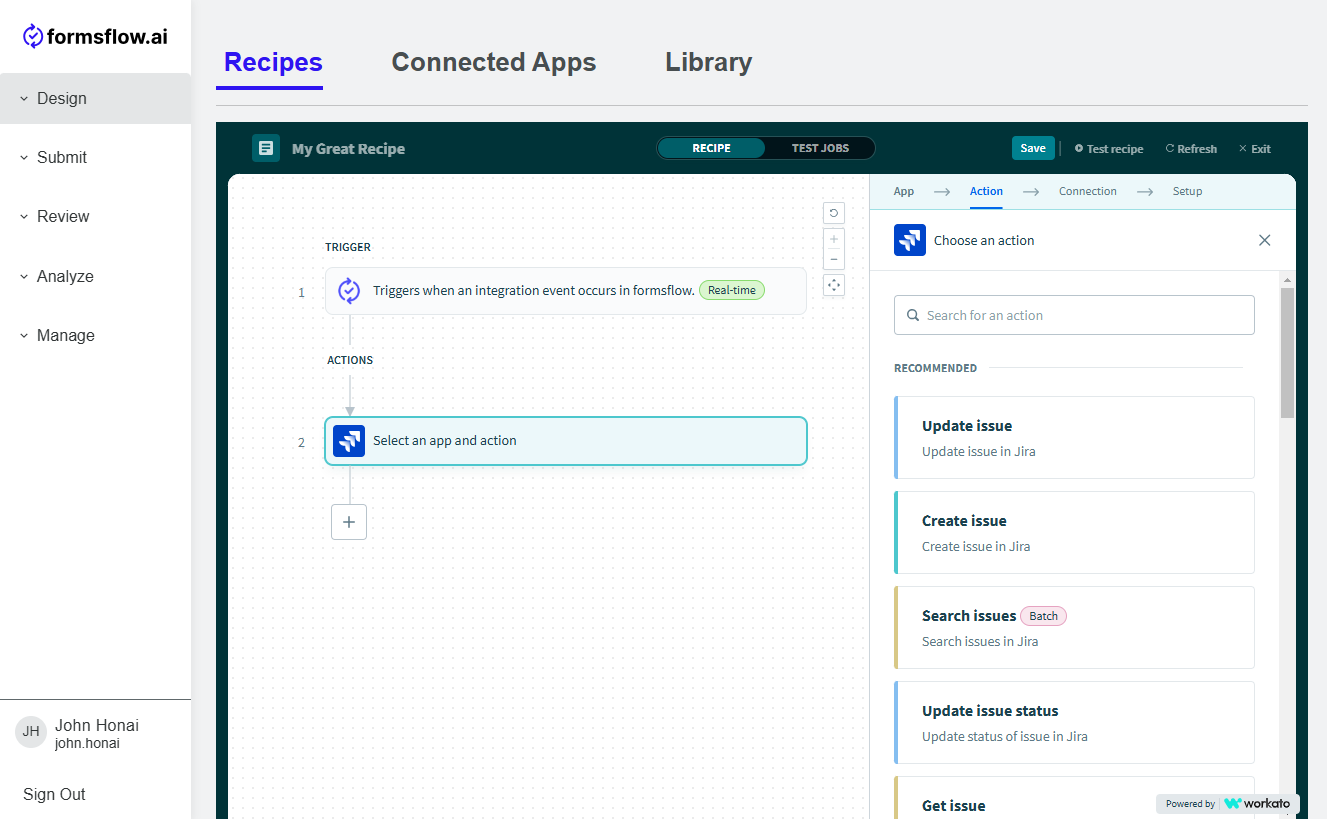Go to the Connection step in the wizard
The image size is (1327, 819).
(1088, 191)
